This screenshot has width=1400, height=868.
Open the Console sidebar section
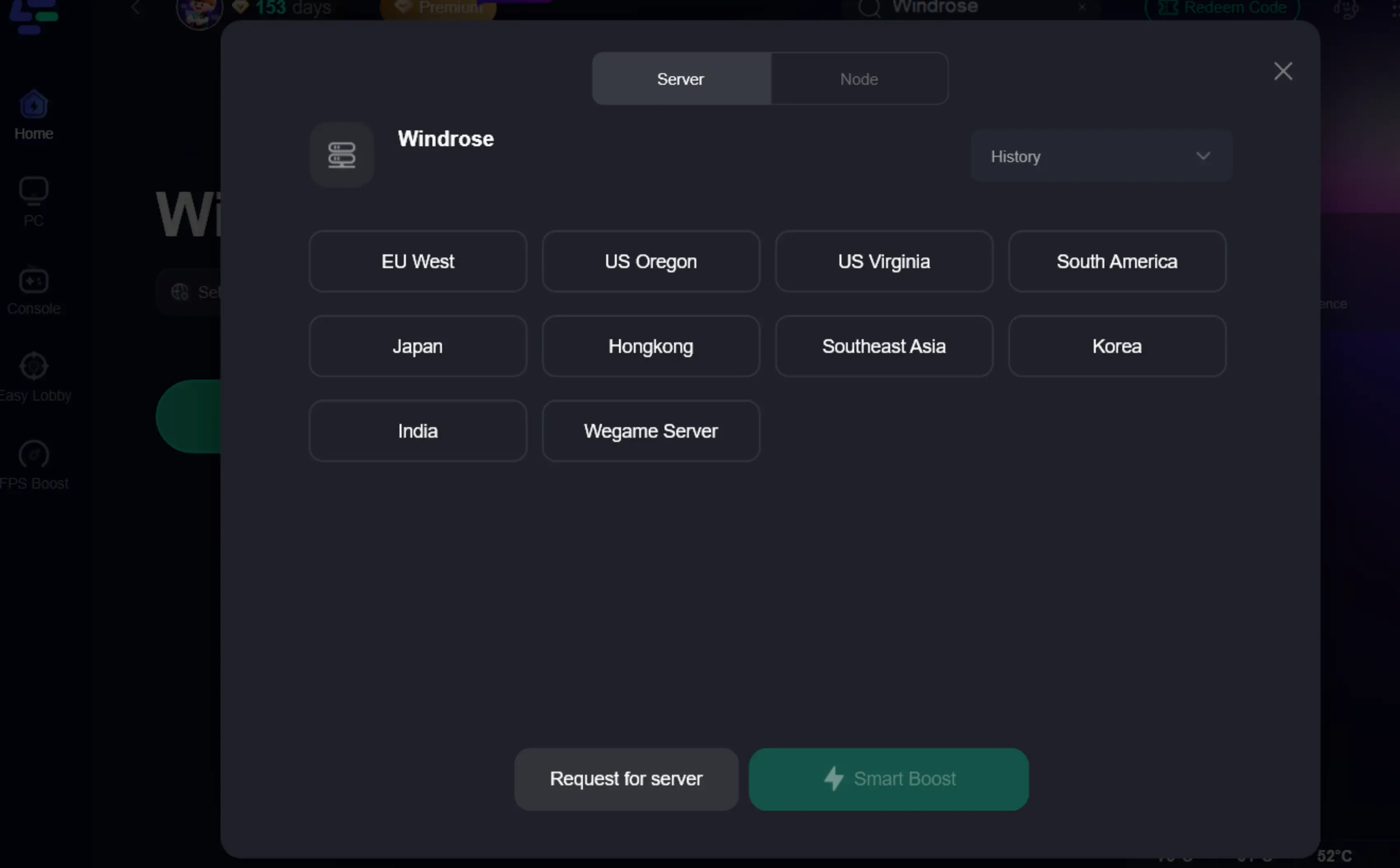point(33,281)
